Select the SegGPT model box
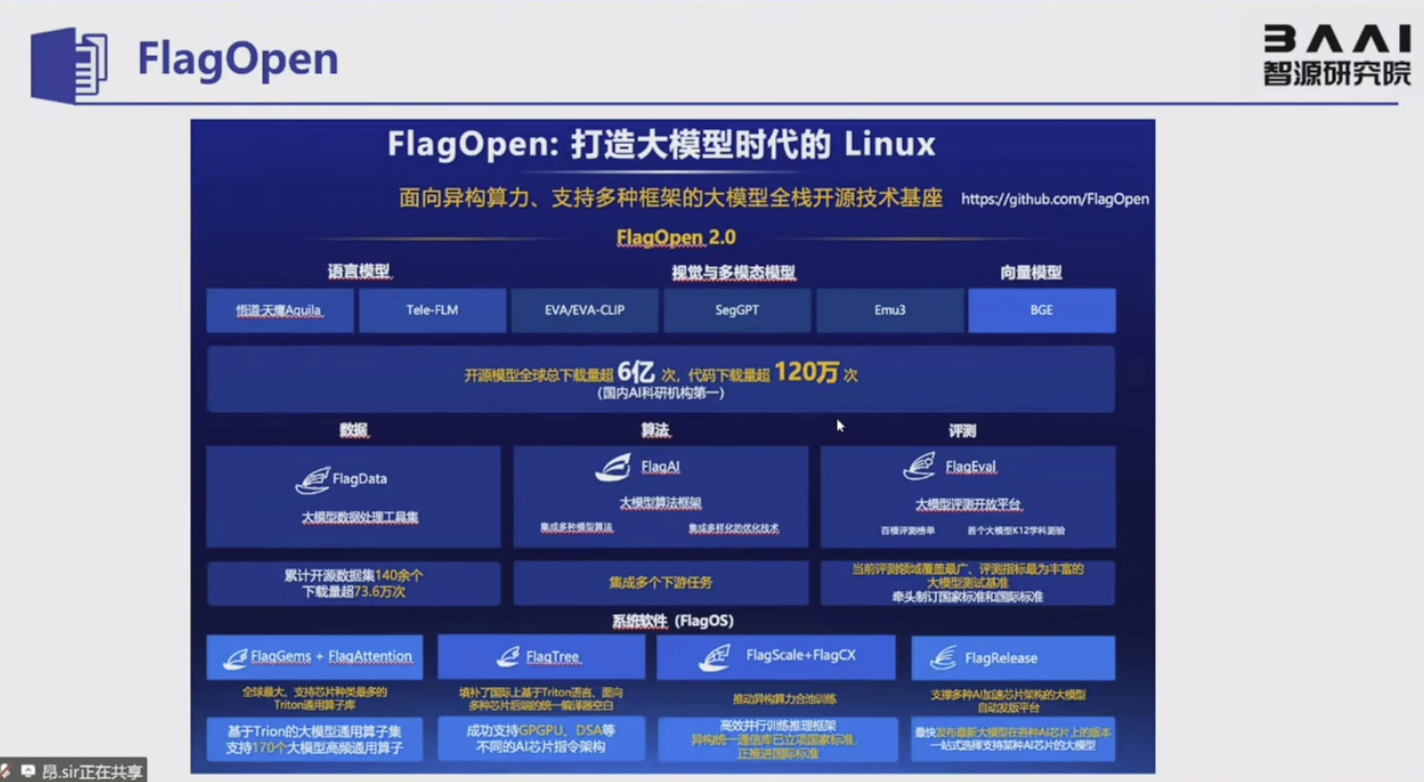Screen dimensions: 1424x782 [x=737, y=310]
